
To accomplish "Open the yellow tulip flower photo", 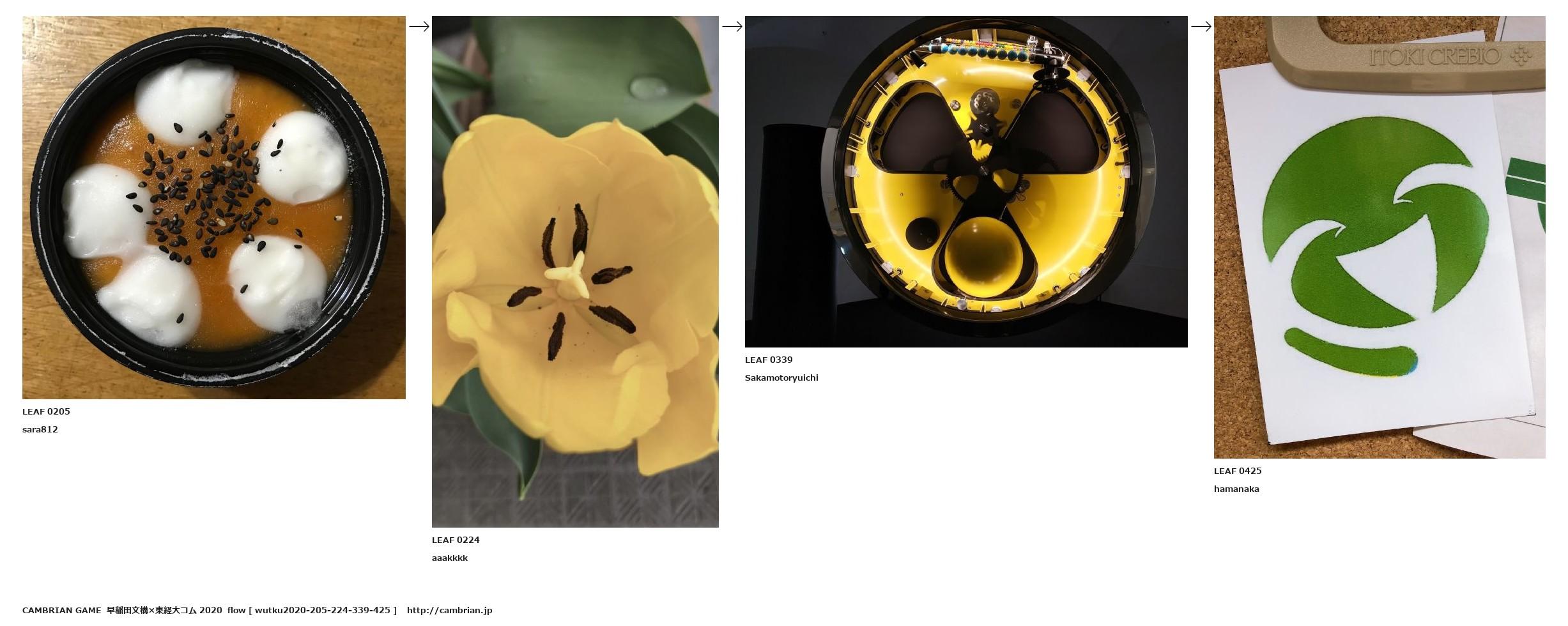I will 575,271.
